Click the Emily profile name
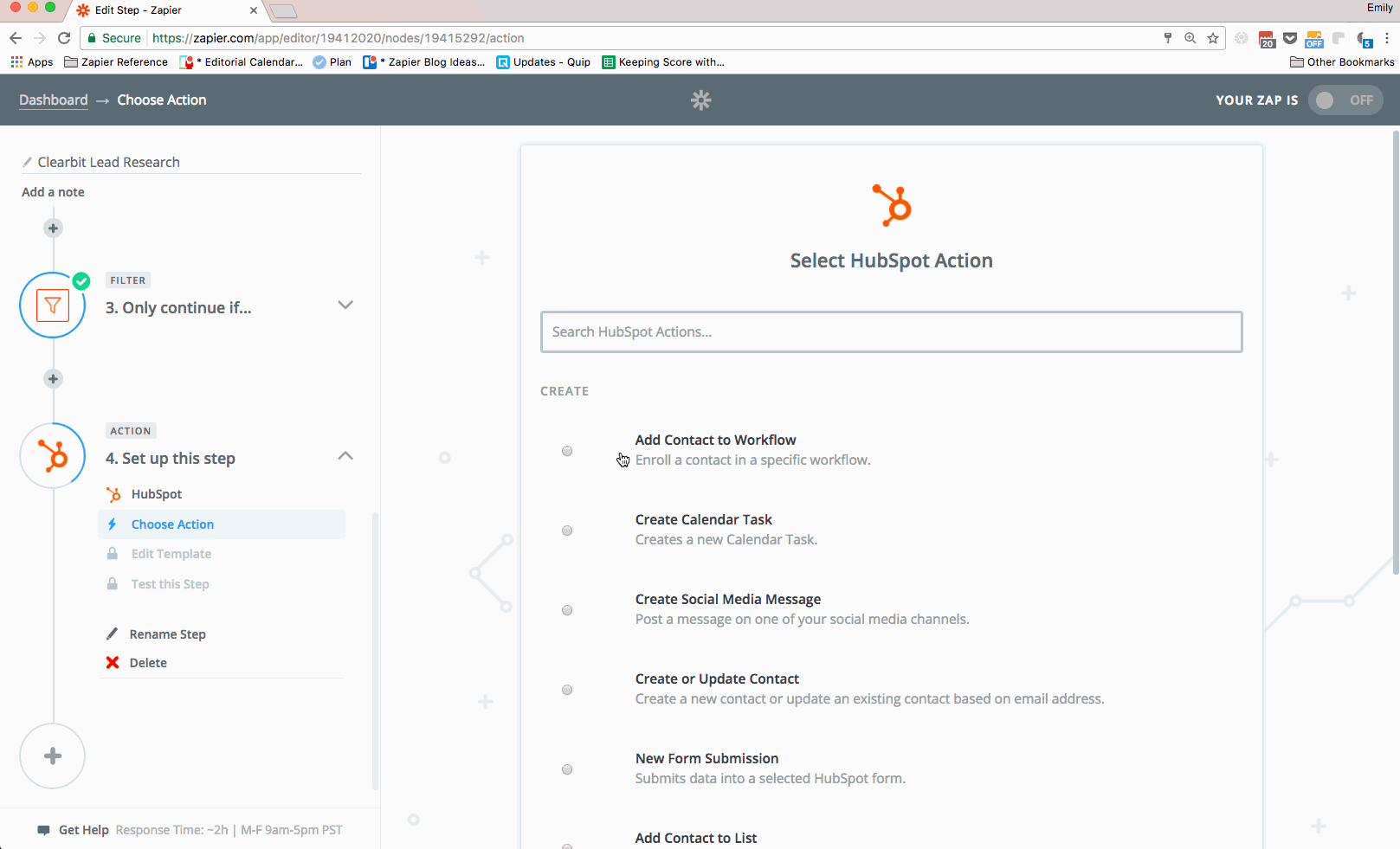The width and height of the screenshot is (1400, 849). 1380,8
